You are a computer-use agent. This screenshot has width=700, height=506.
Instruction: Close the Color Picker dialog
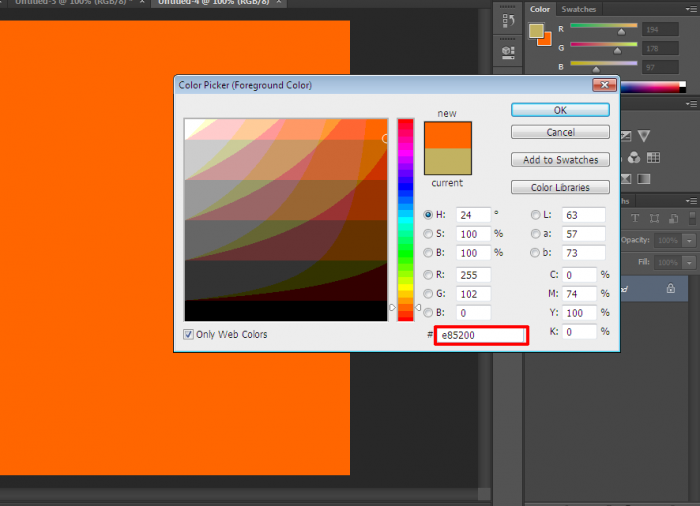(604, 85)
